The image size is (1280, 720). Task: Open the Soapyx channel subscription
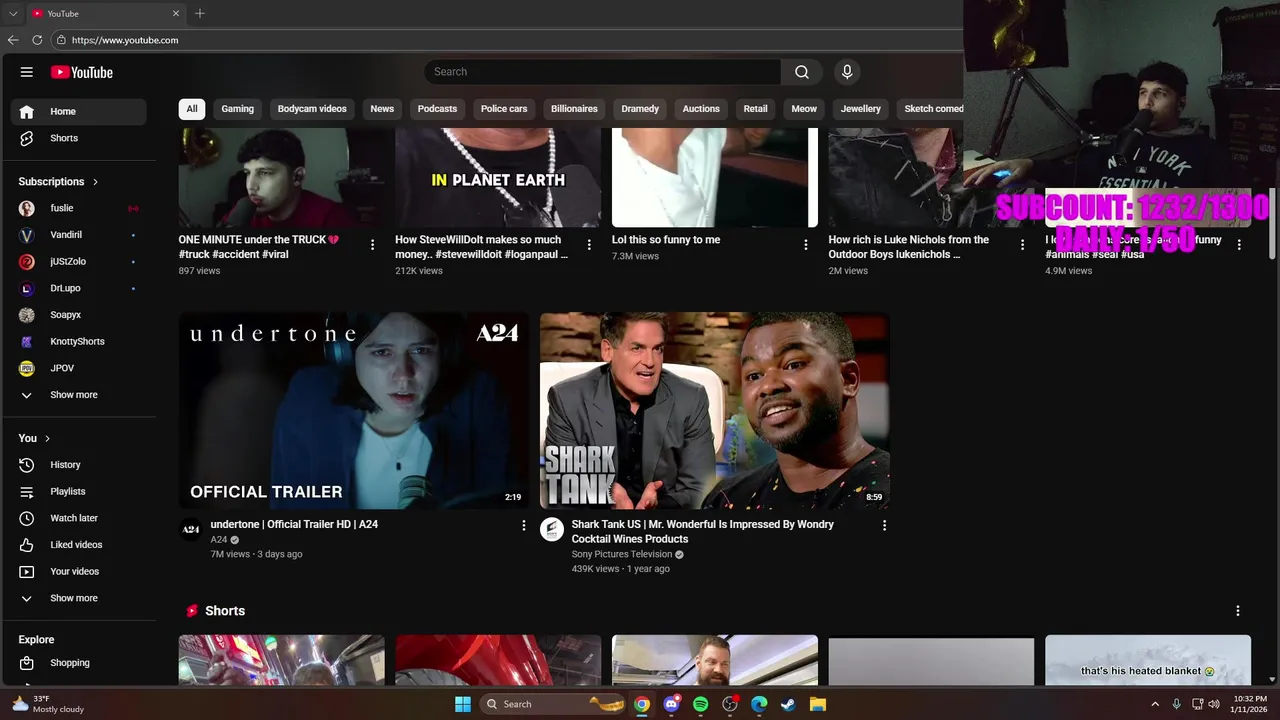79,315
